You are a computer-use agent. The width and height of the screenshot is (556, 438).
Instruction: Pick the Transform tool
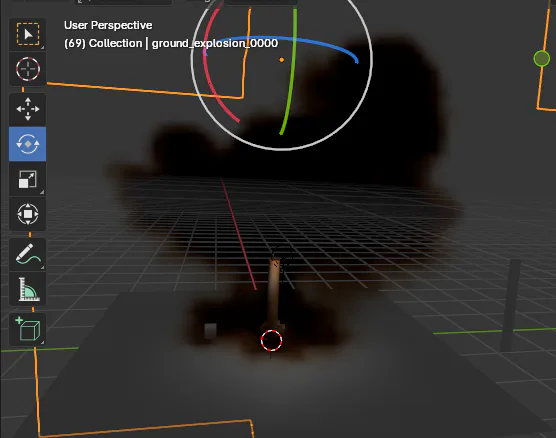(x=28, y=214)
